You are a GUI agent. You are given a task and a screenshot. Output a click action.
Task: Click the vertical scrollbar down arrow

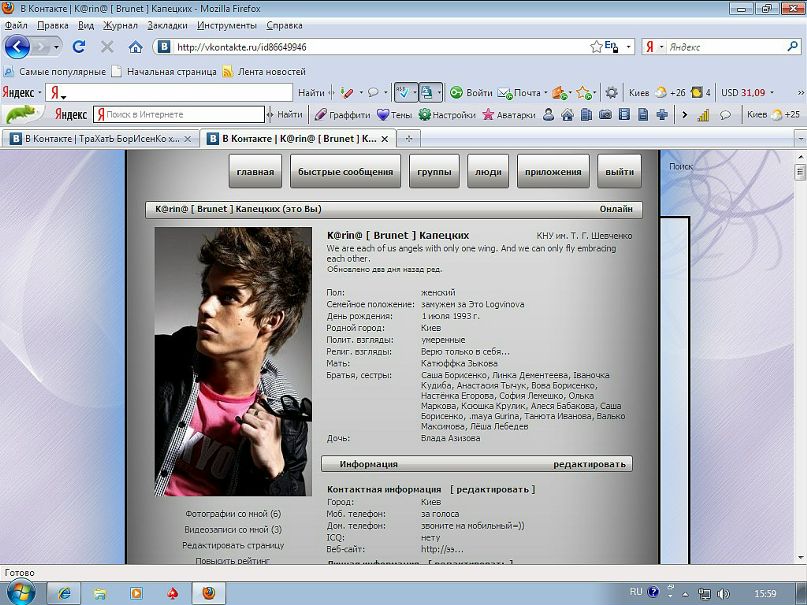(800, 558)
